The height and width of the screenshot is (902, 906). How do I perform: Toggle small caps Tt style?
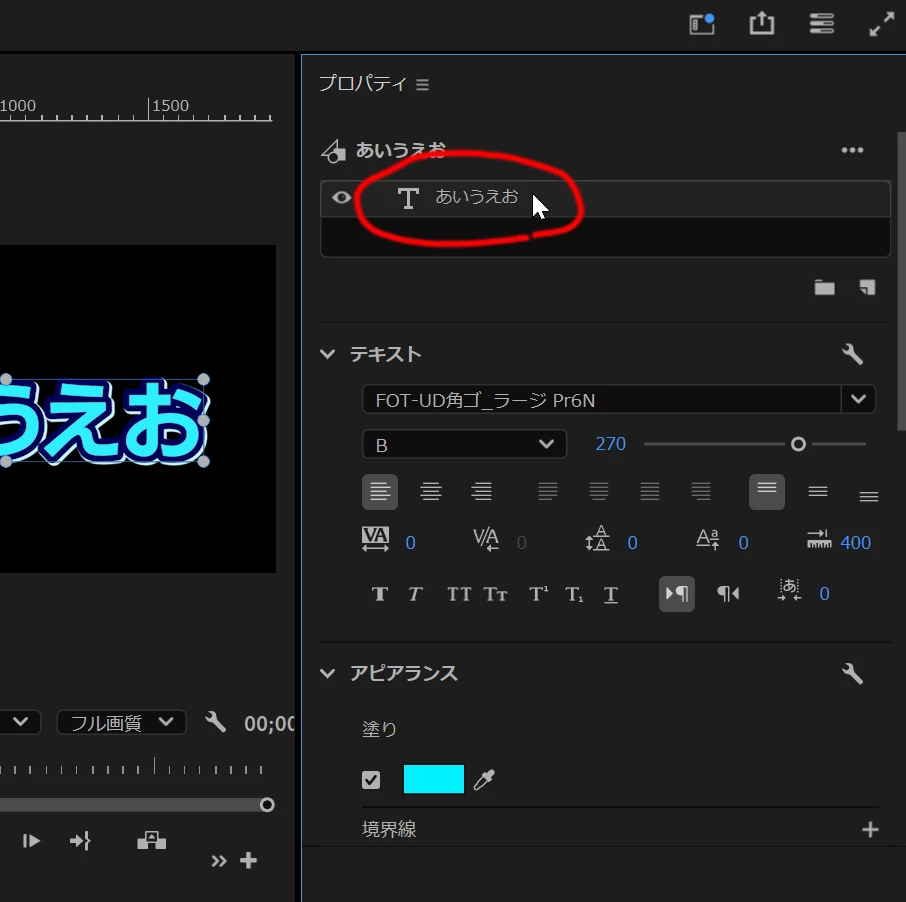tap(496, 594)
